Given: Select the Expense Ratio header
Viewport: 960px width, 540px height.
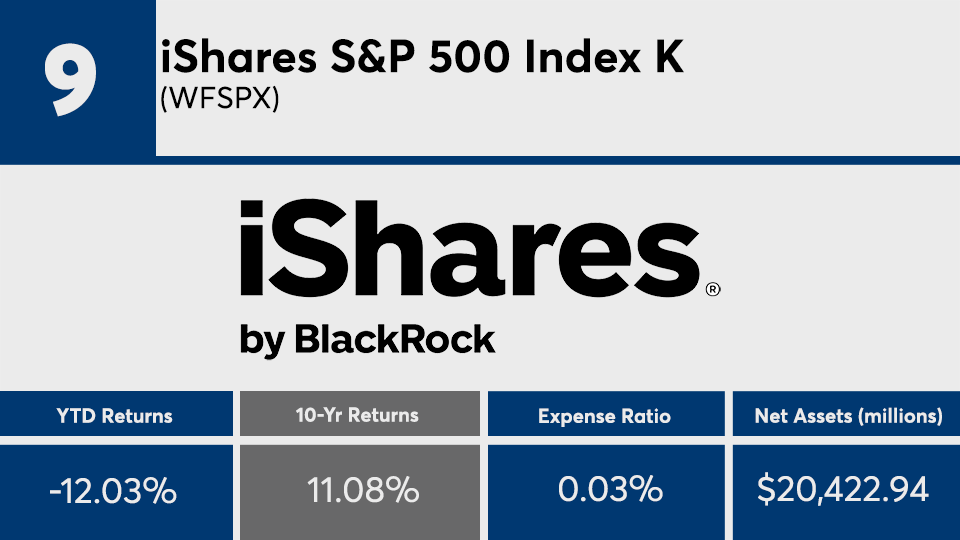Looking at the screenshot, I should coord(604,416).
